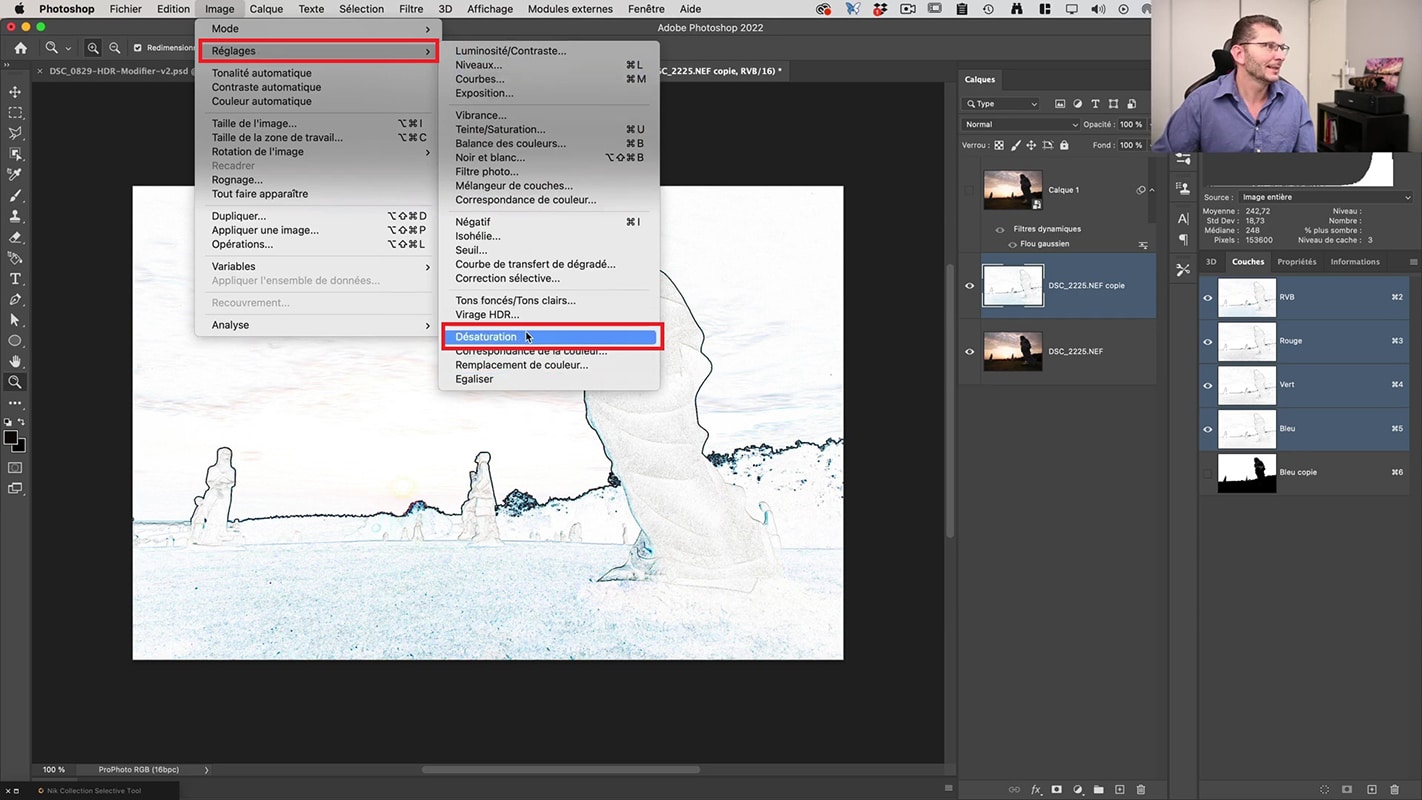
Task: Open the layer Type filter dropdown
Action: pyautogui.click(x=1001, y=104)
